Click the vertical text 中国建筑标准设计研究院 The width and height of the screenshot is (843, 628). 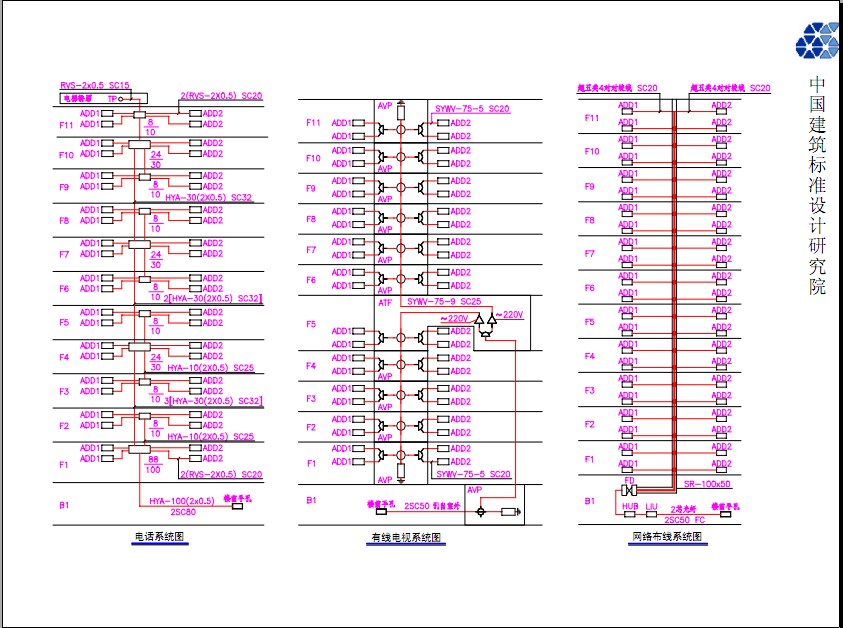817,186
